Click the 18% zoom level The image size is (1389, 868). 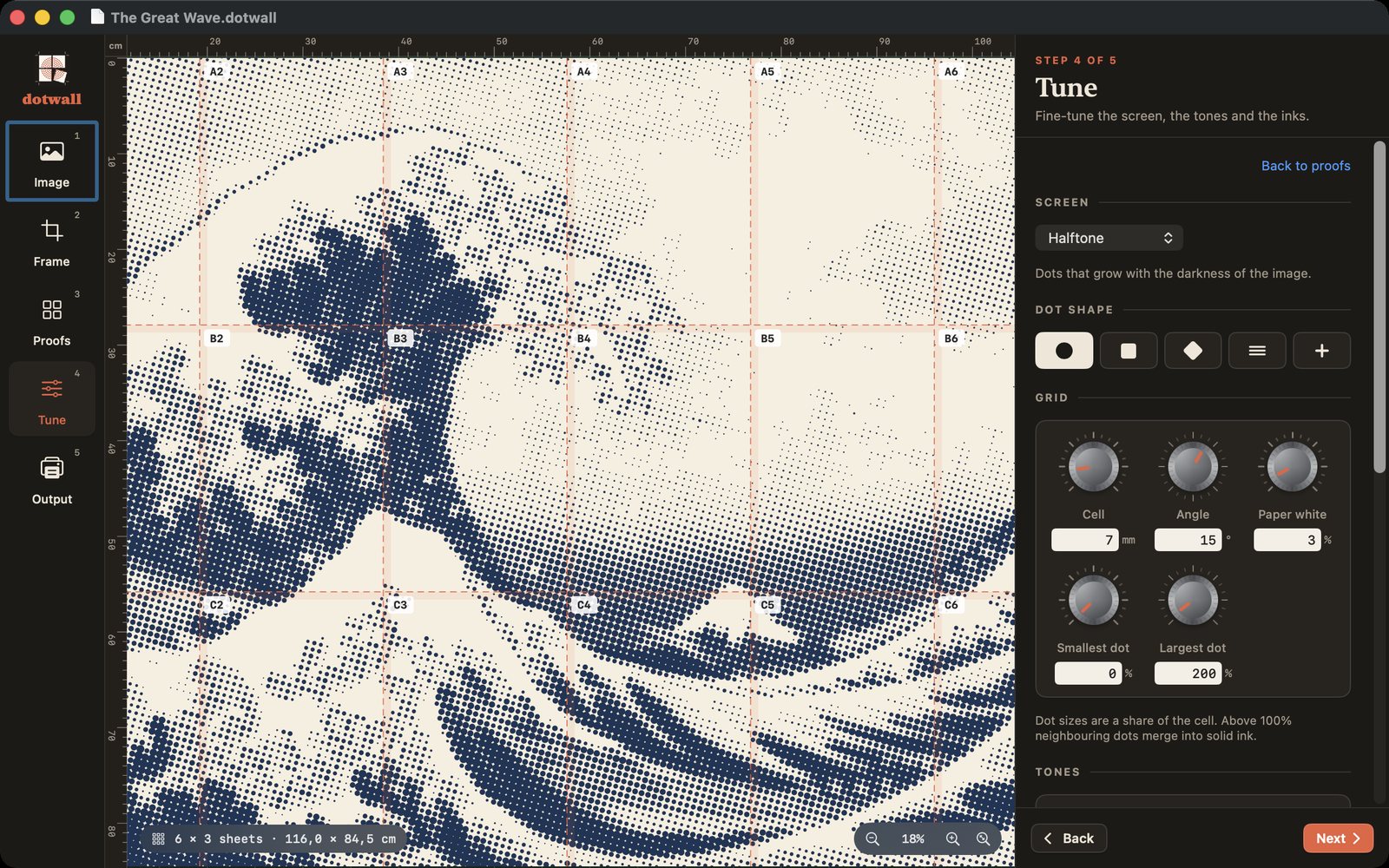(912, 839)
